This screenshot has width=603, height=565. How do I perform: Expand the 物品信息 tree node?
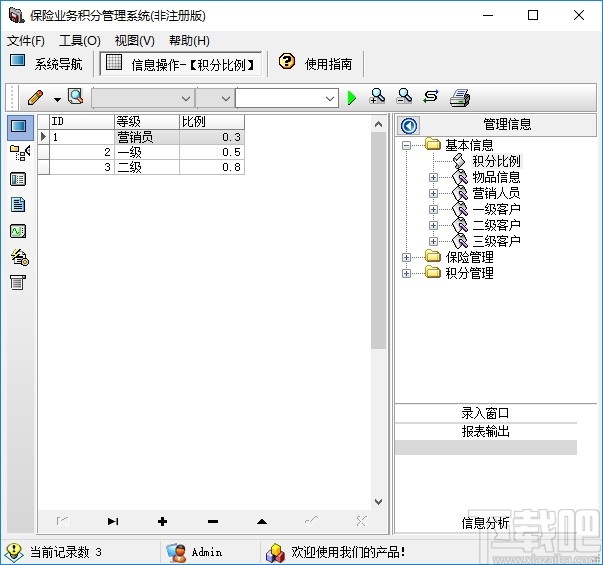pyautogui.click(x=433, y=177)
